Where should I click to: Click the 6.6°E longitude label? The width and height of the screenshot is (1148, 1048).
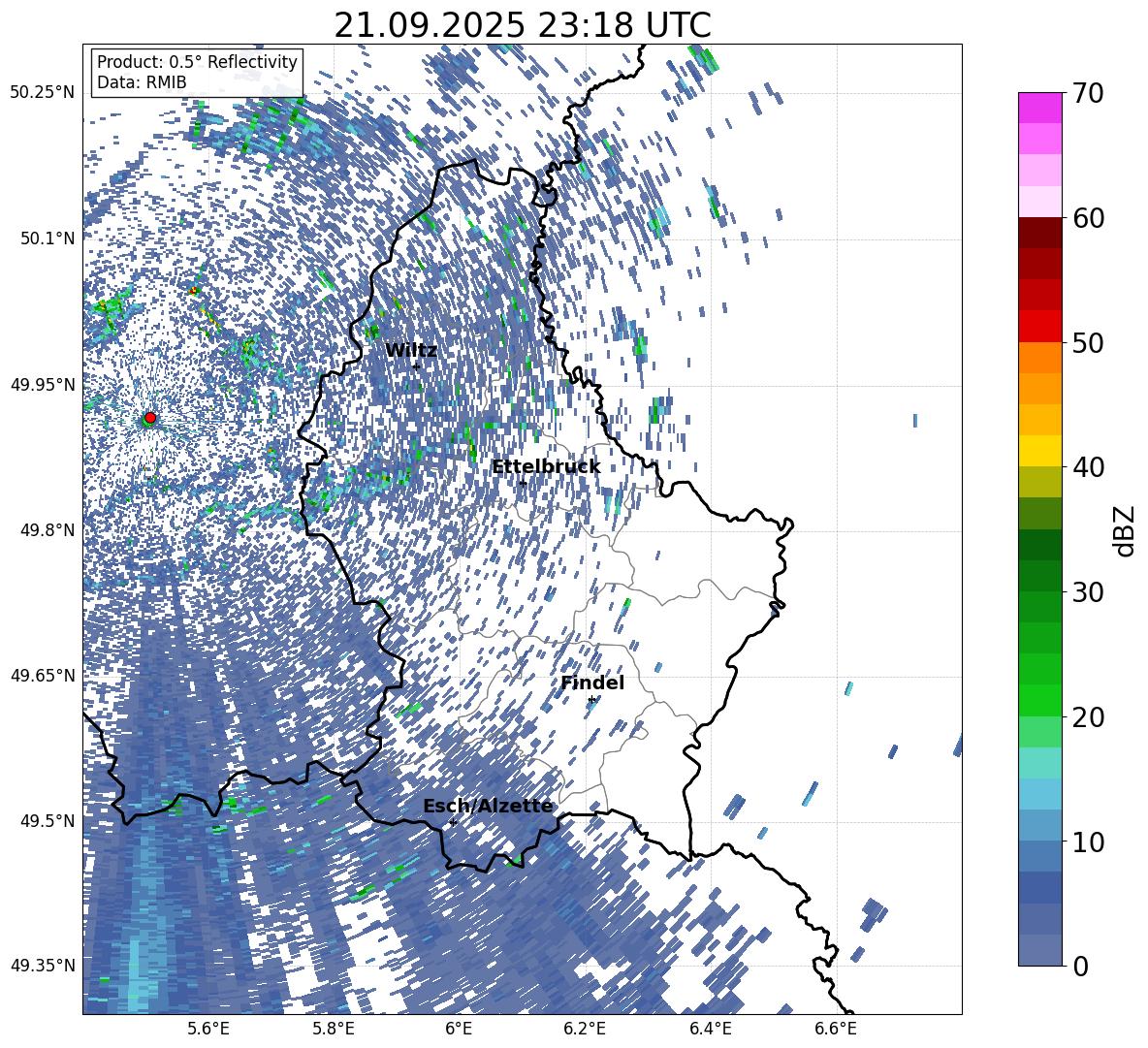coord(836,1029)
